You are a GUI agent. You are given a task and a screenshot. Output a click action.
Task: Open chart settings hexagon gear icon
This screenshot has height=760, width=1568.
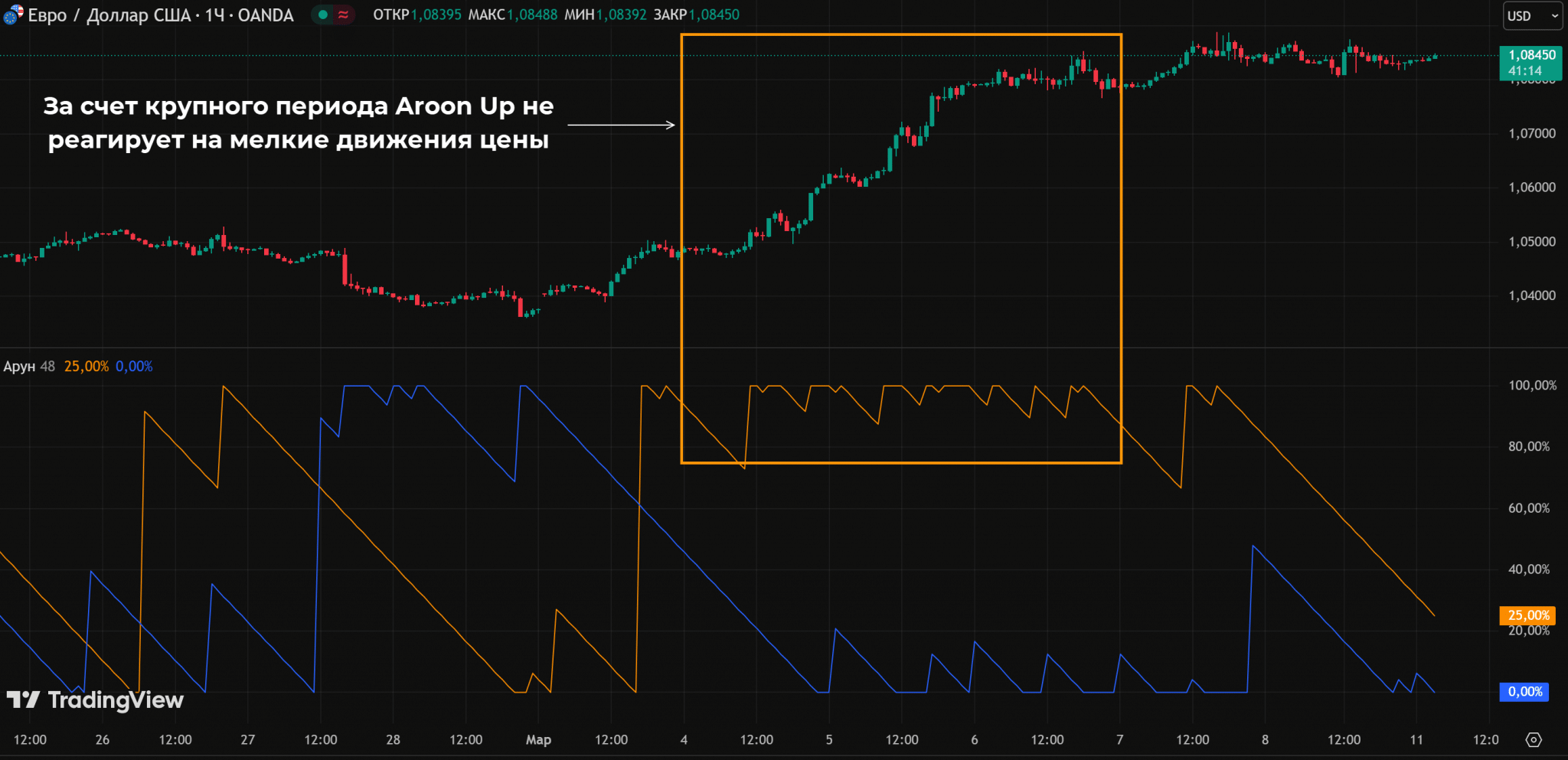coord(1534,739)
